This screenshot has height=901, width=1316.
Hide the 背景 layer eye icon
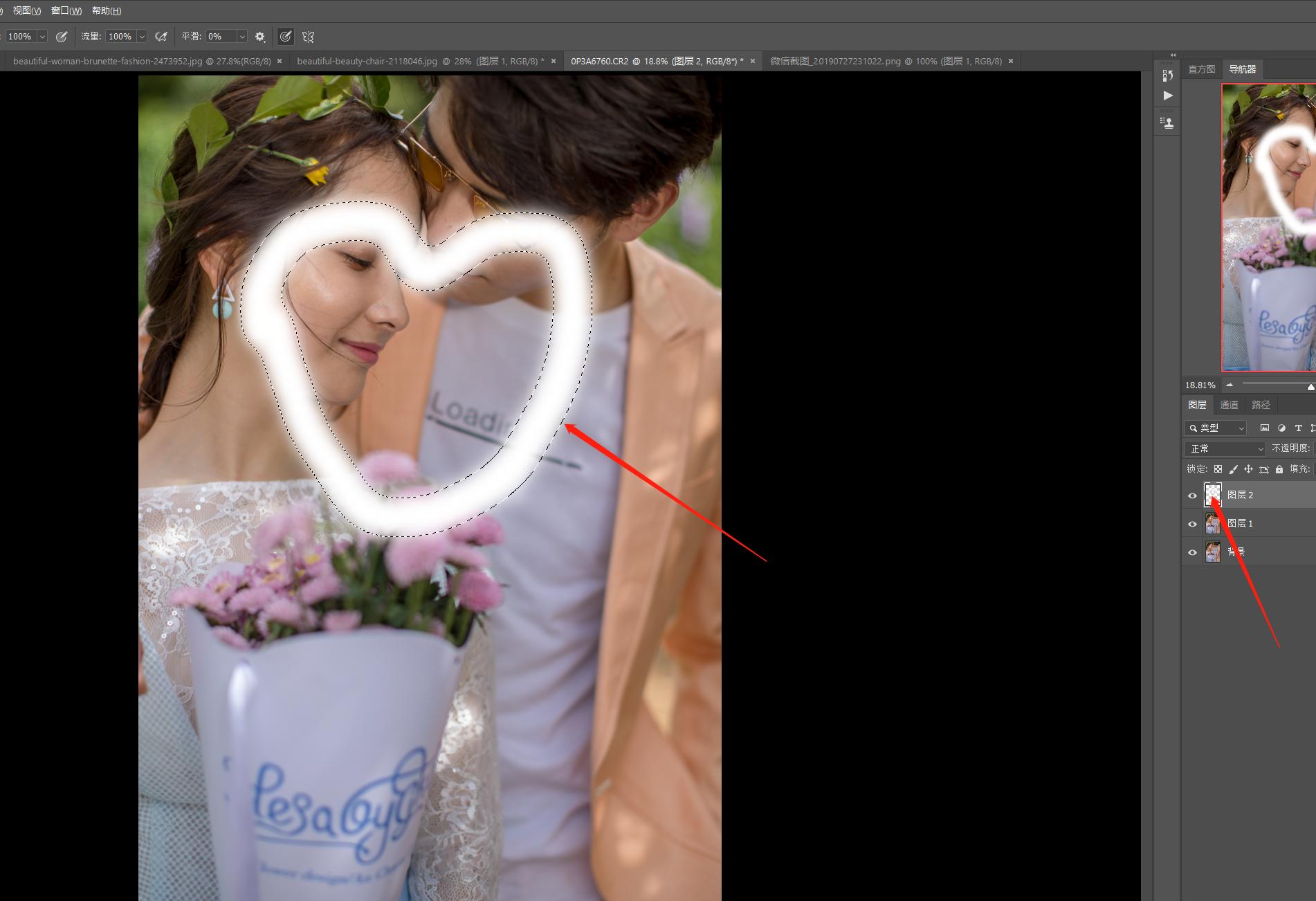click(x=1192, y=552)
